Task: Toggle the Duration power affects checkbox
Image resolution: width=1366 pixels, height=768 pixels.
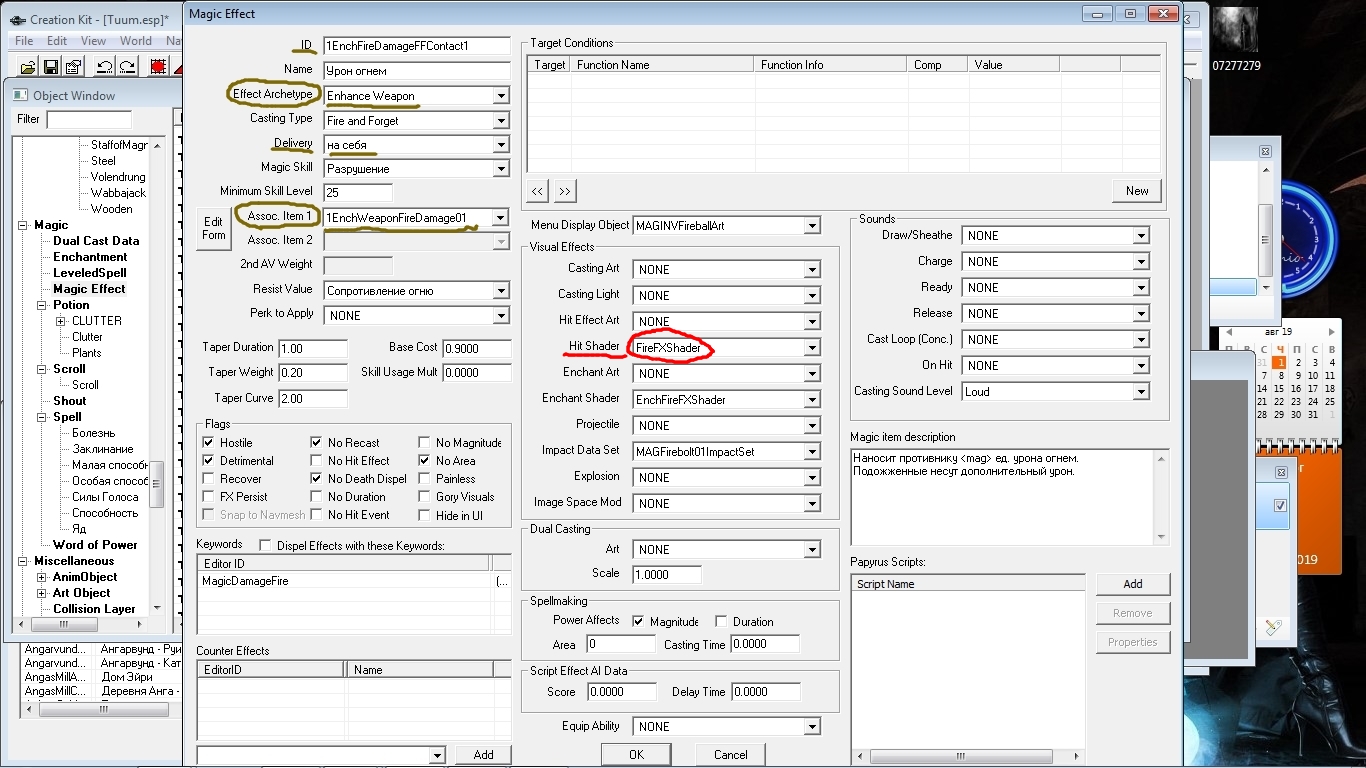Action: pyautogui.click(x=721, y=622)
